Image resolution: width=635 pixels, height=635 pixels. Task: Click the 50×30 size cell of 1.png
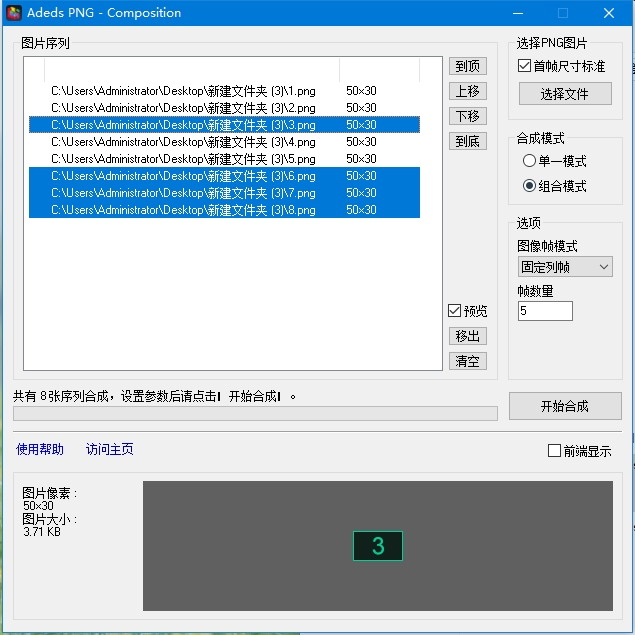click(361, 91)
